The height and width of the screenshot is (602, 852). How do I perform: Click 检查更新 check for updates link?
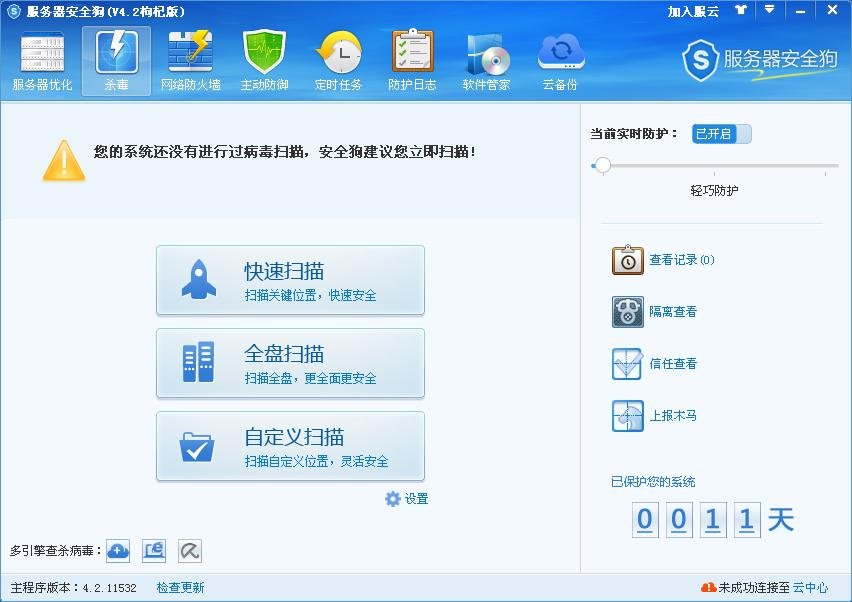[x=180, y=587]
